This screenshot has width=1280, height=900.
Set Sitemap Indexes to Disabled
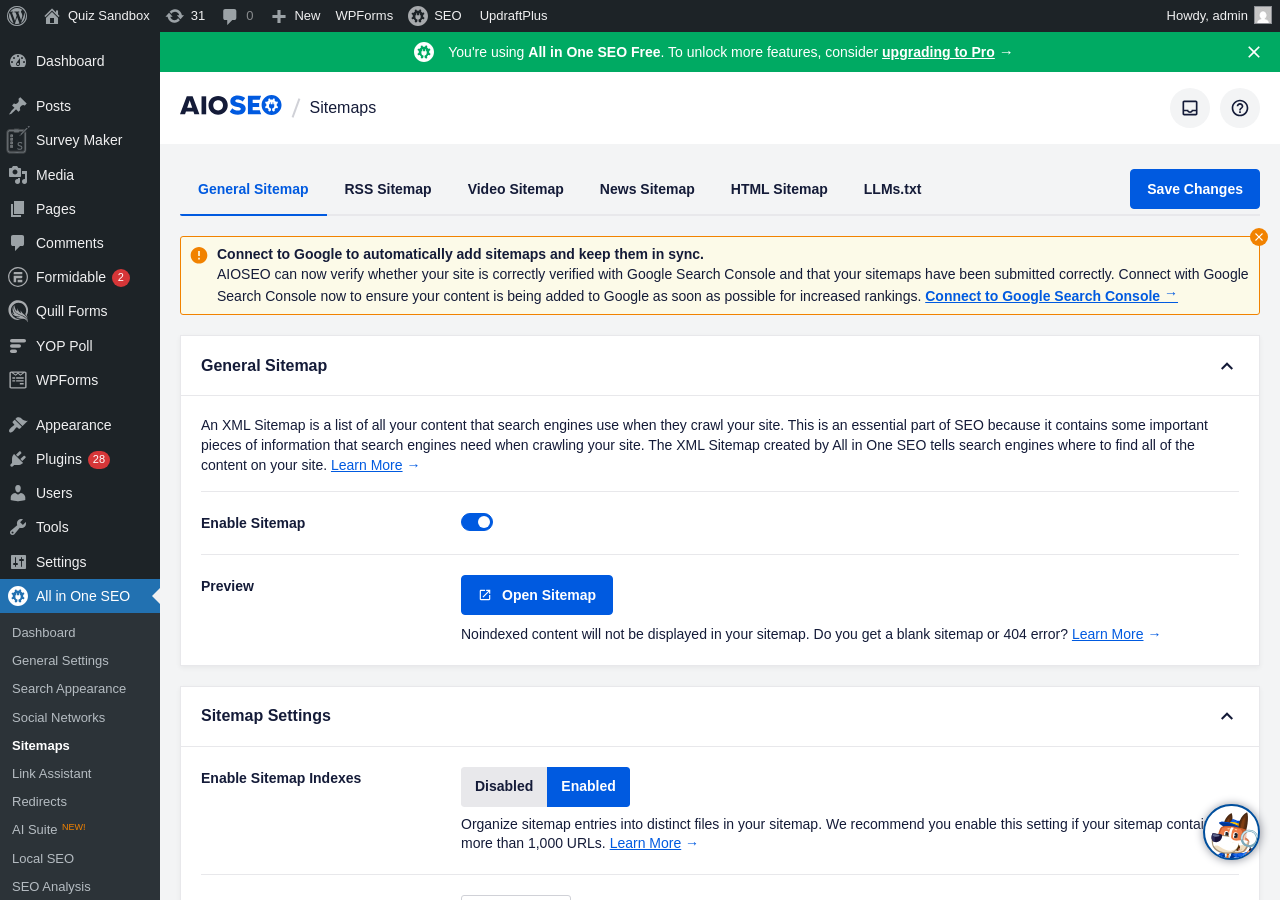click(x=504, y=787)
